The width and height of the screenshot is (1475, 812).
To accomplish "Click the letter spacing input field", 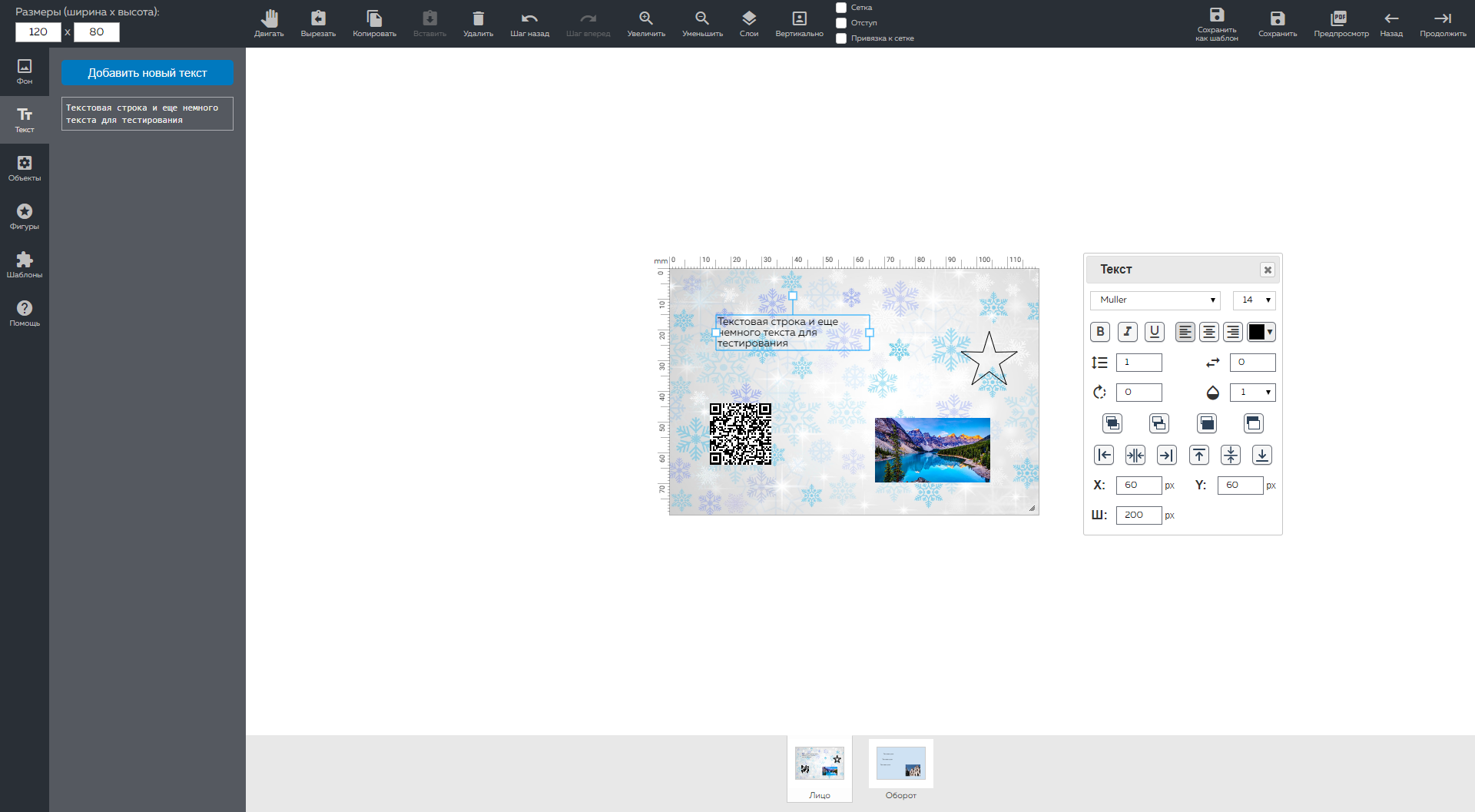I will [x=1253, y=363].
